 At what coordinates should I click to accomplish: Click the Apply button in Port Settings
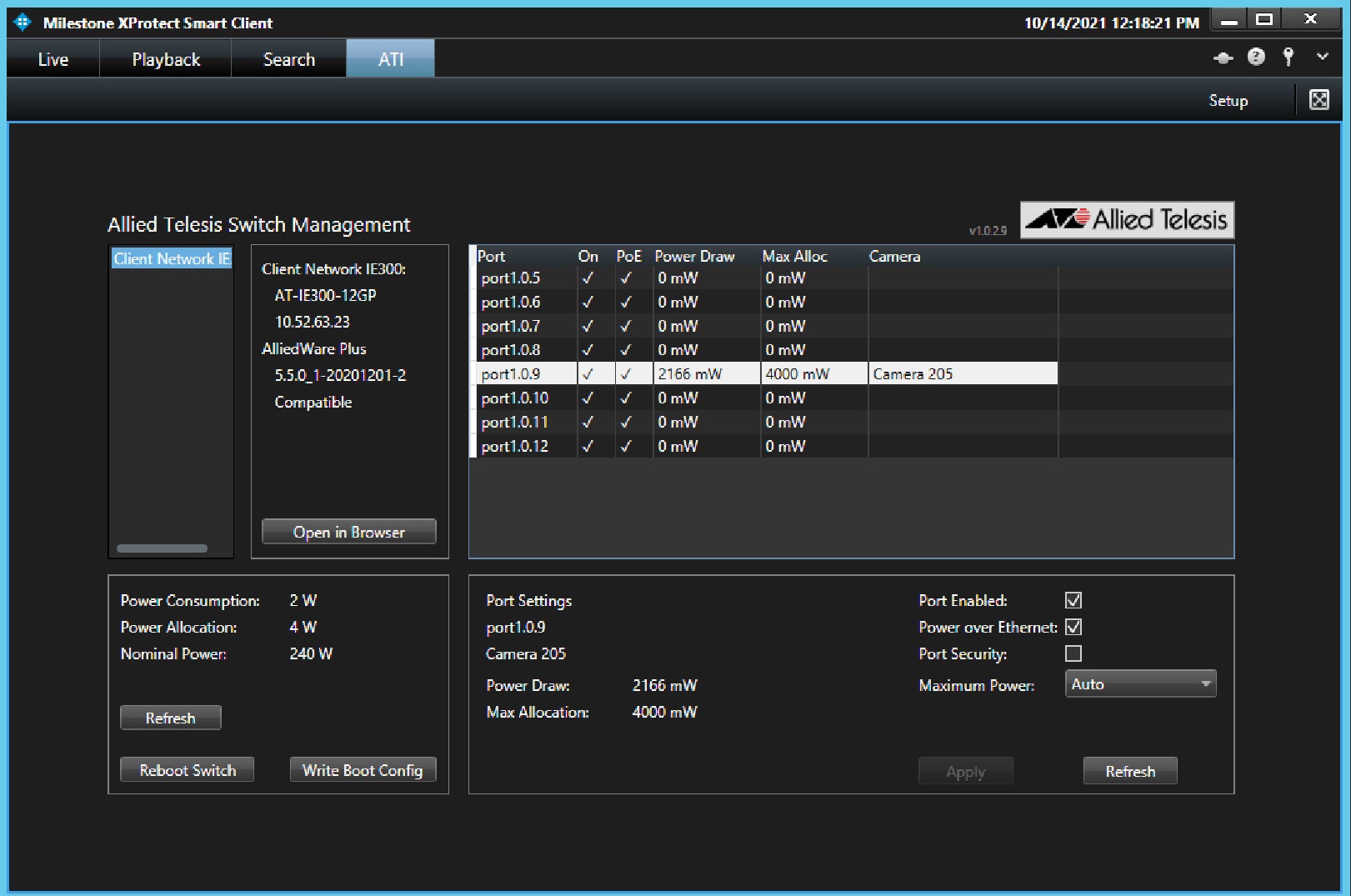[x=966, y=772]
